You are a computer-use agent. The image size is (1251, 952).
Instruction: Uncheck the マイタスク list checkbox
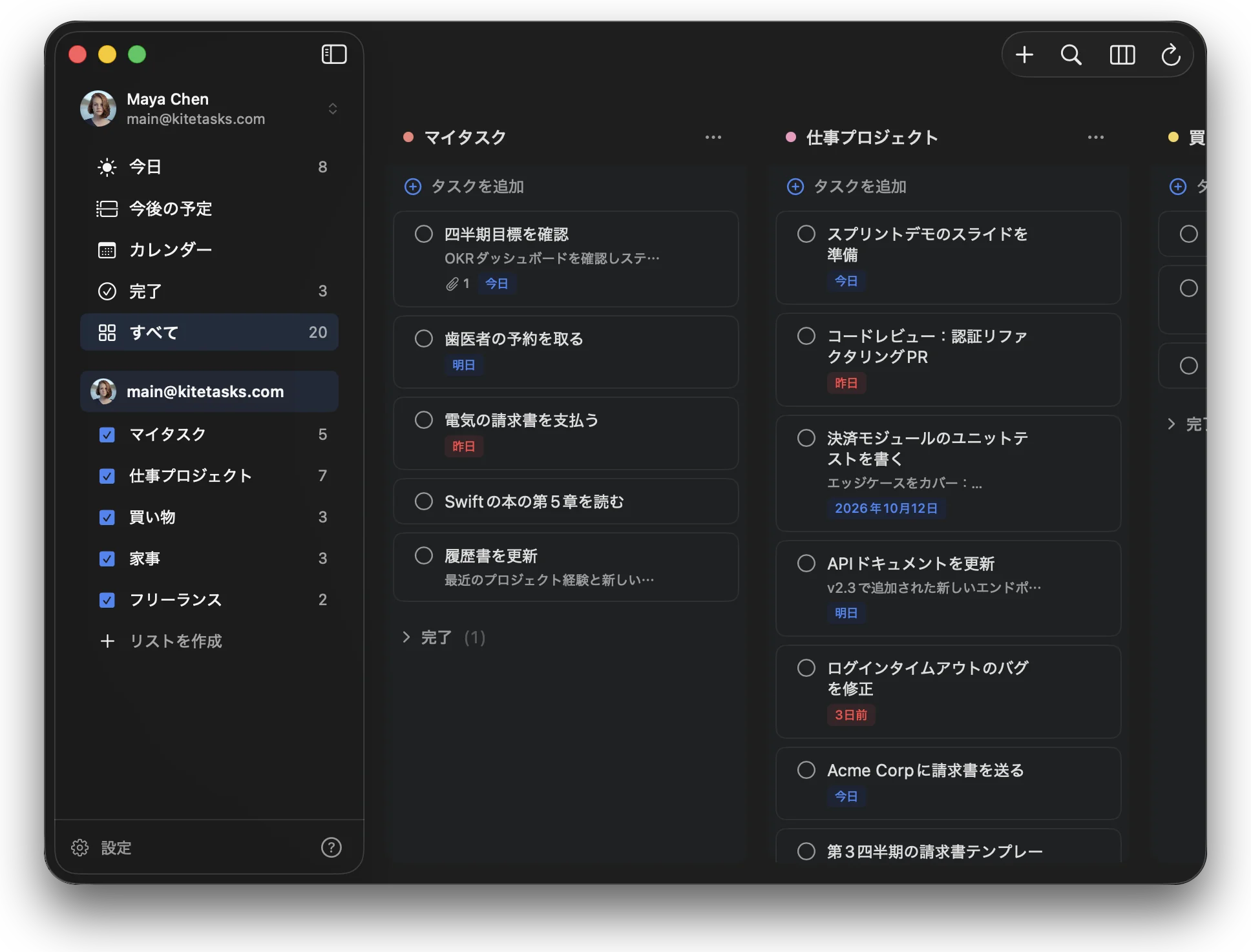coord(107,435)
